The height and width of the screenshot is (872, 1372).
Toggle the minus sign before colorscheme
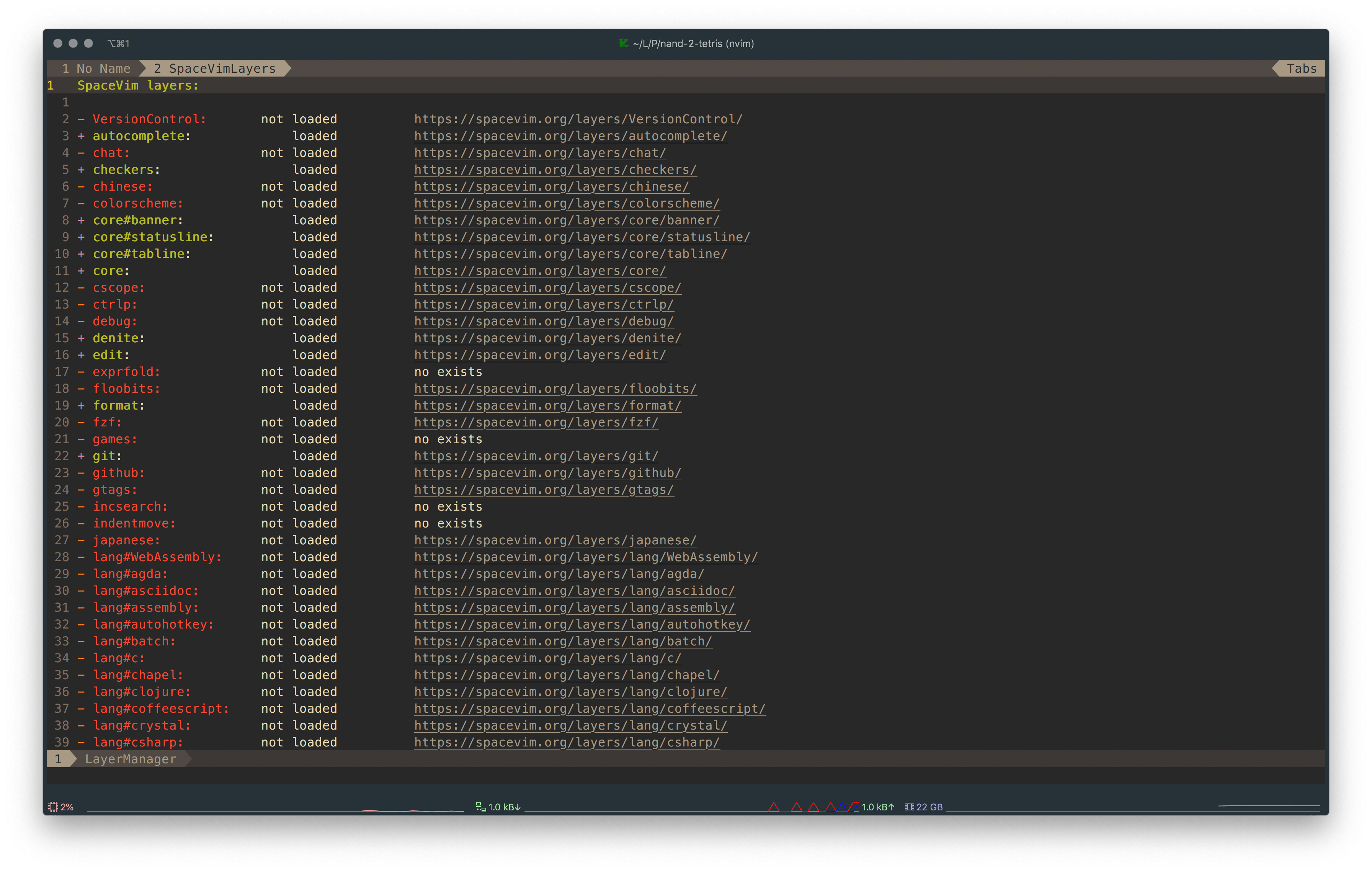tap(81, 203)
